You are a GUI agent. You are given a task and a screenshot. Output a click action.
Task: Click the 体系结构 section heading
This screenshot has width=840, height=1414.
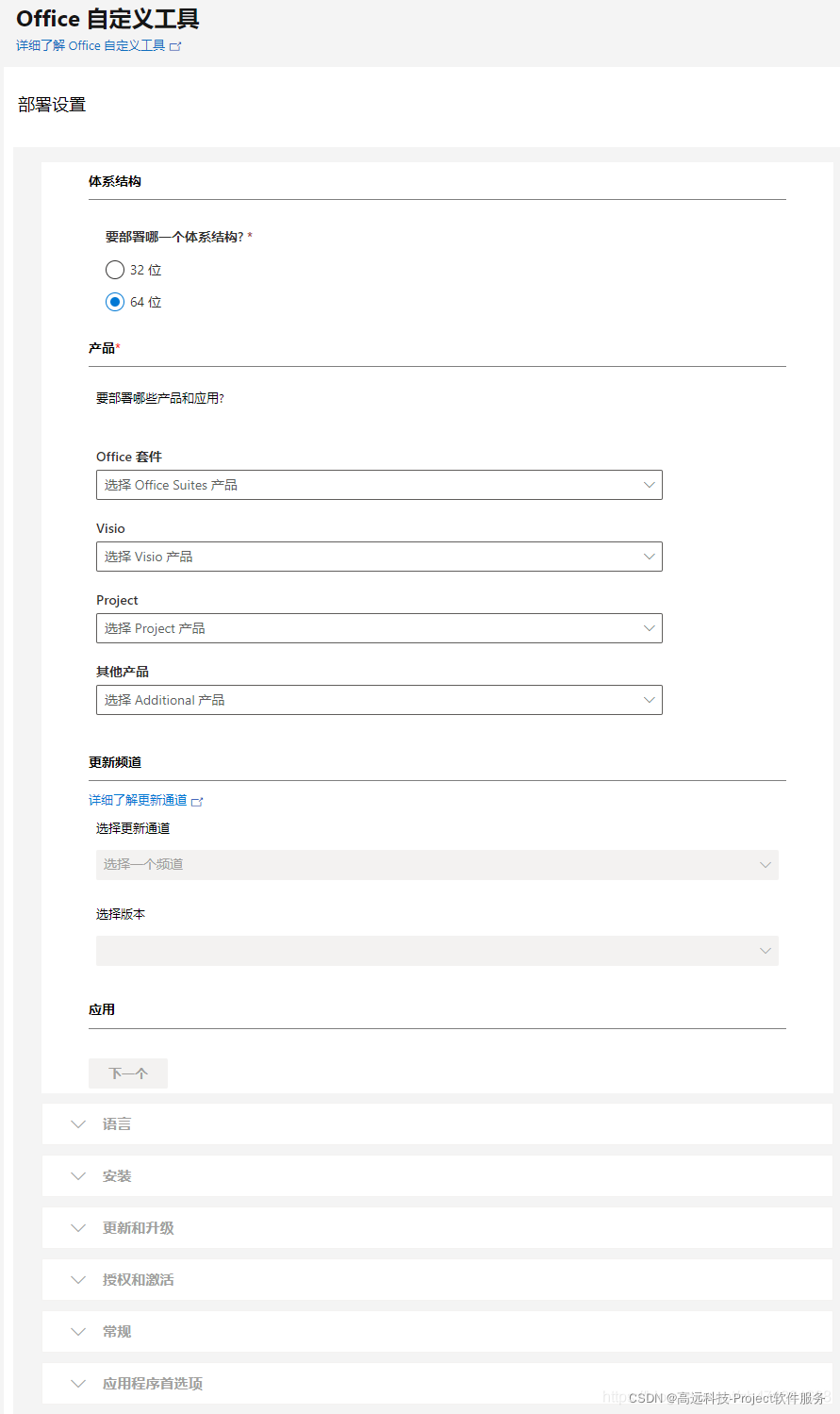point(115,181)
